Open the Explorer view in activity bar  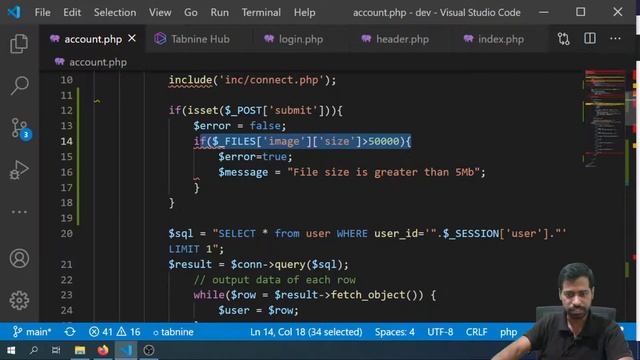pos(19,44)
